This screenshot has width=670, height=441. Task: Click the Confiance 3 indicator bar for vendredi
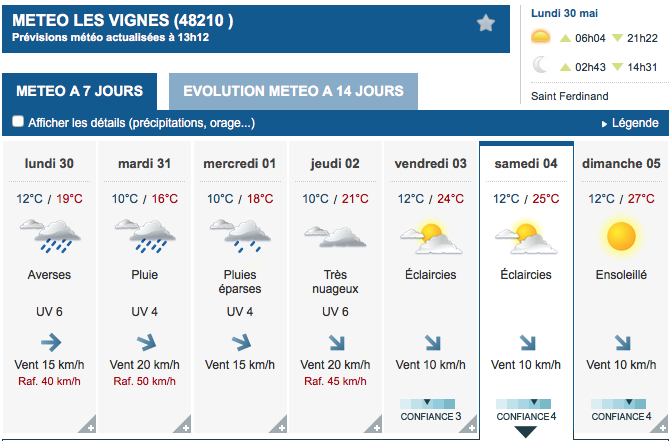[427, 404]
